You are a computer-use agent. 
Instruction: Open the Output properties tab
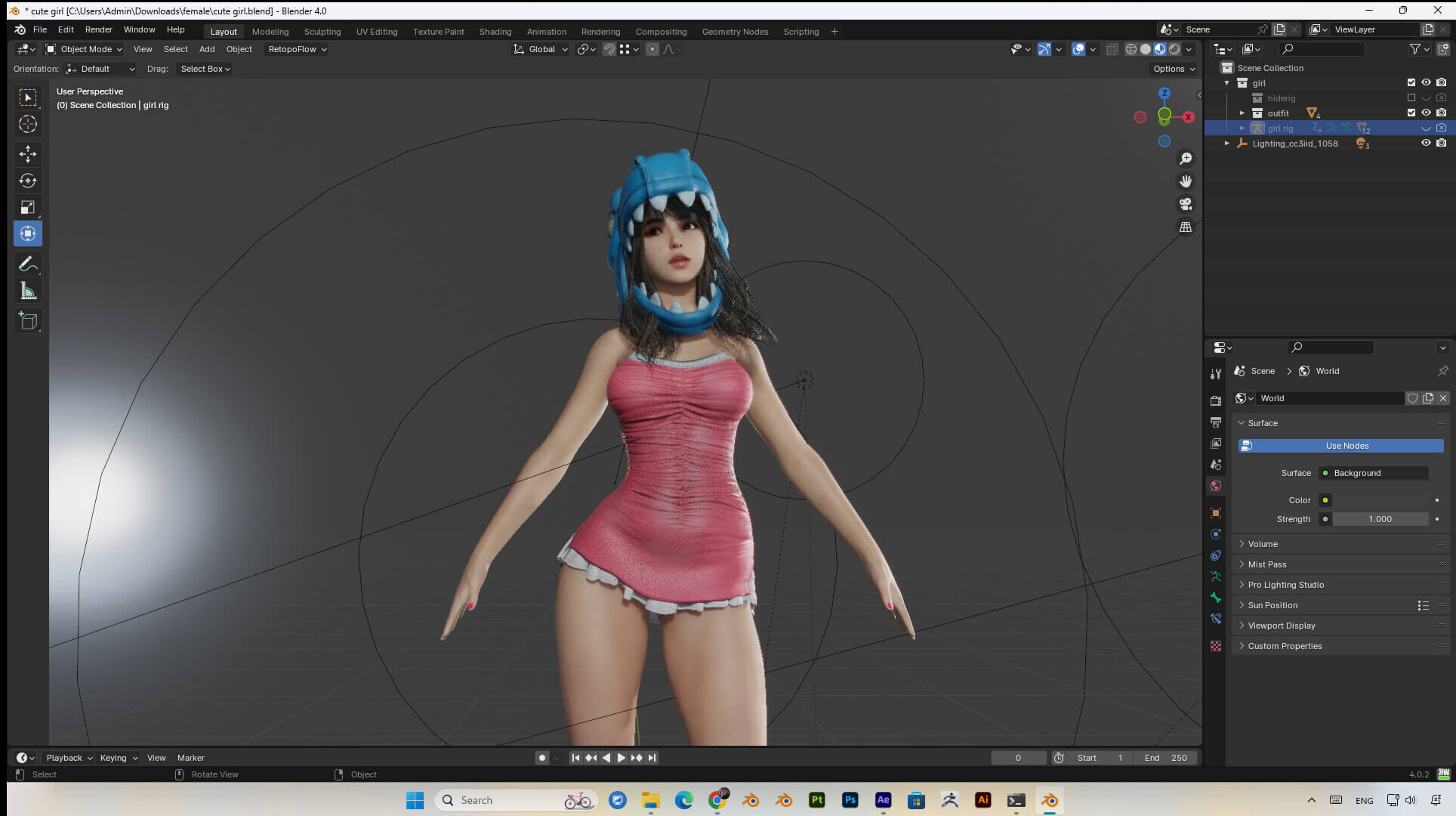click(1216, 422)
